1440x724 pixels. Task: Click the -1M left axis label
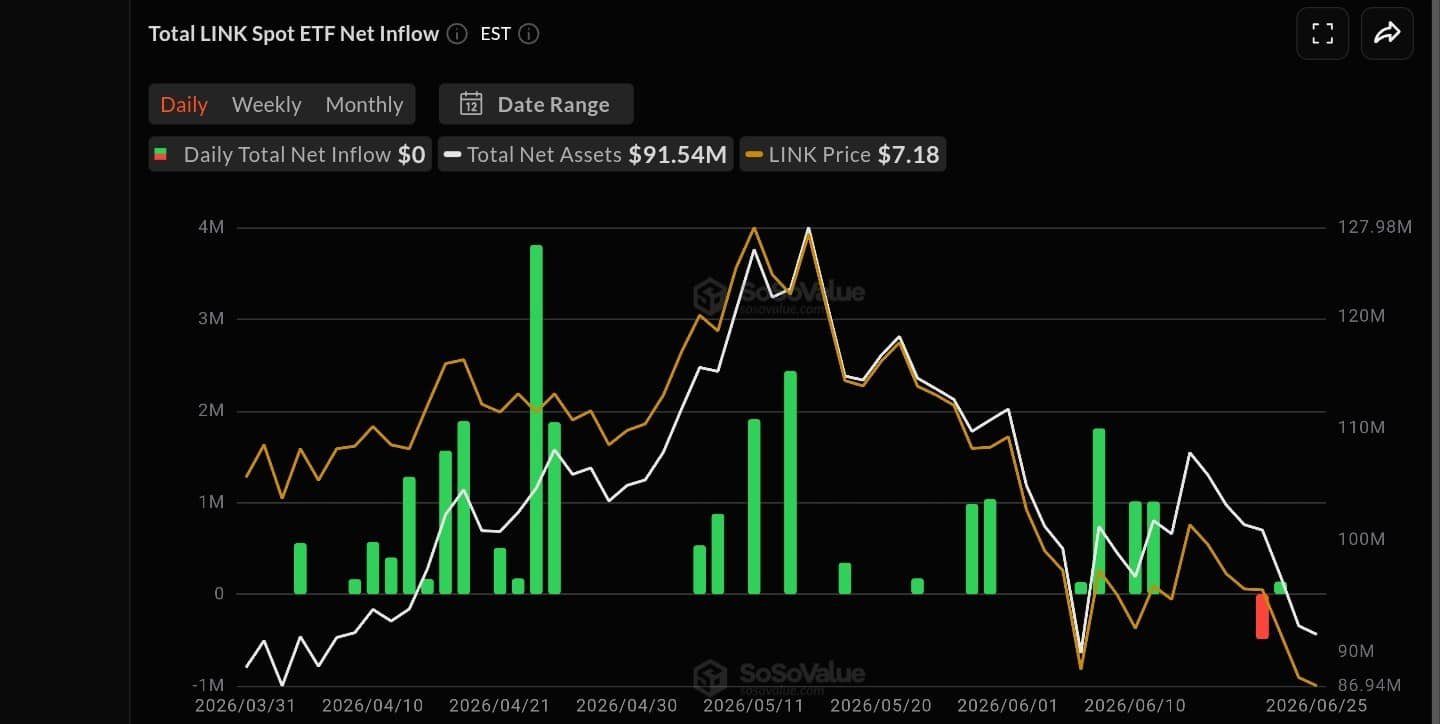click(x=207, y=685)
